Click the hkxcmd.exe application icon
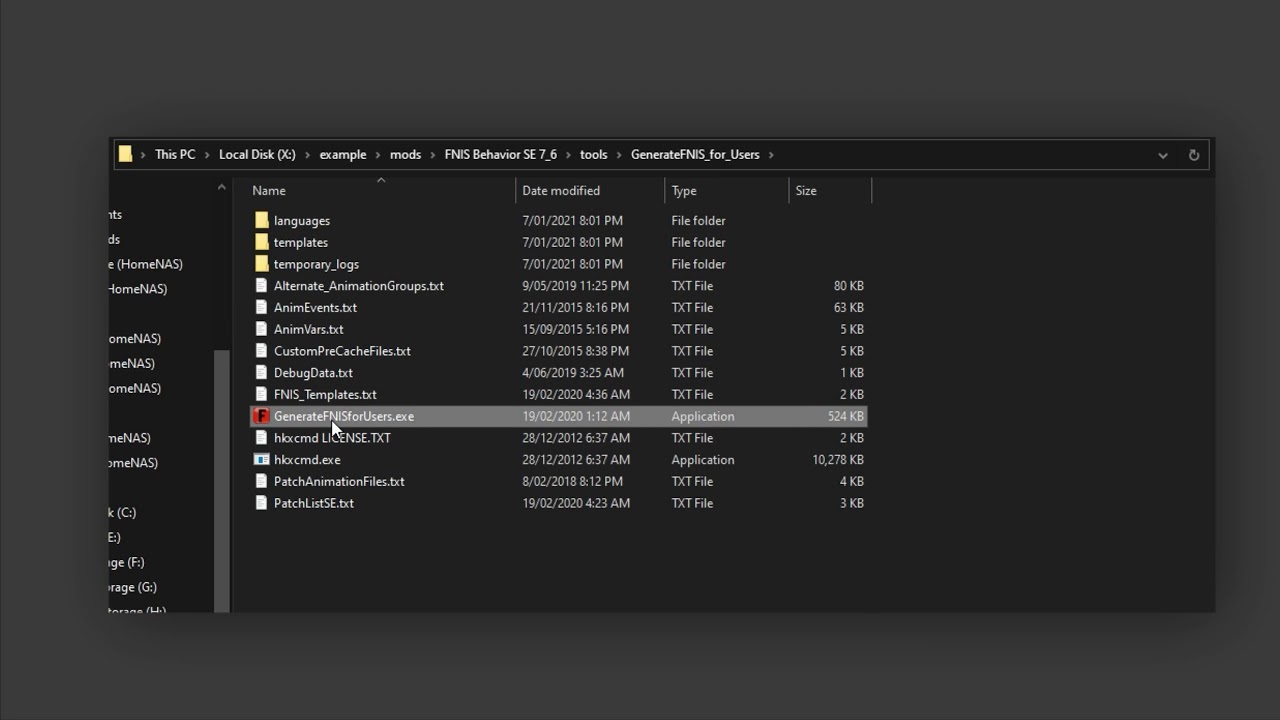 [x=262, y=460]
